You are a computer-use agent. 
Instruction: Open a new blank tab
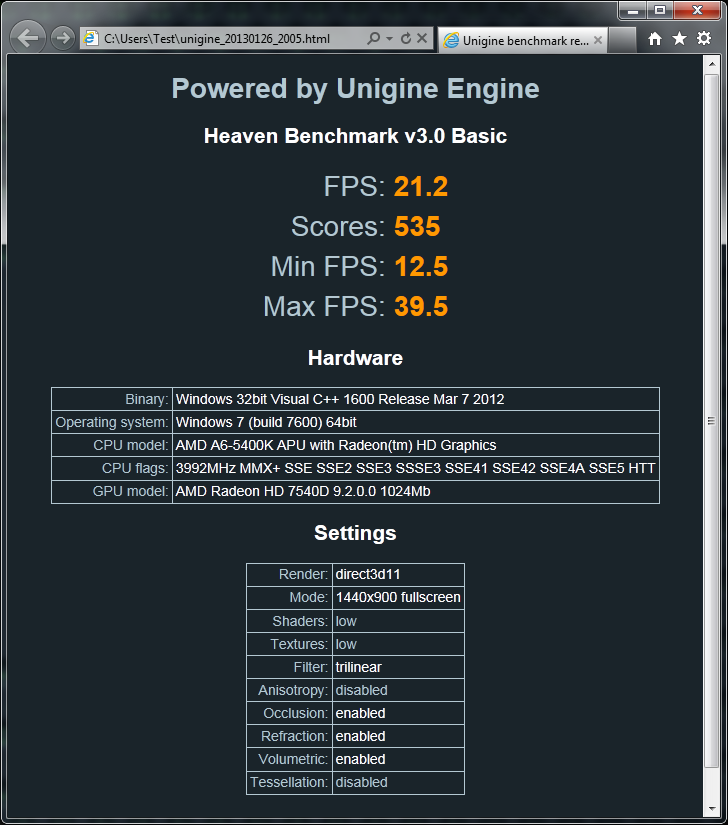tap(622, 40)
